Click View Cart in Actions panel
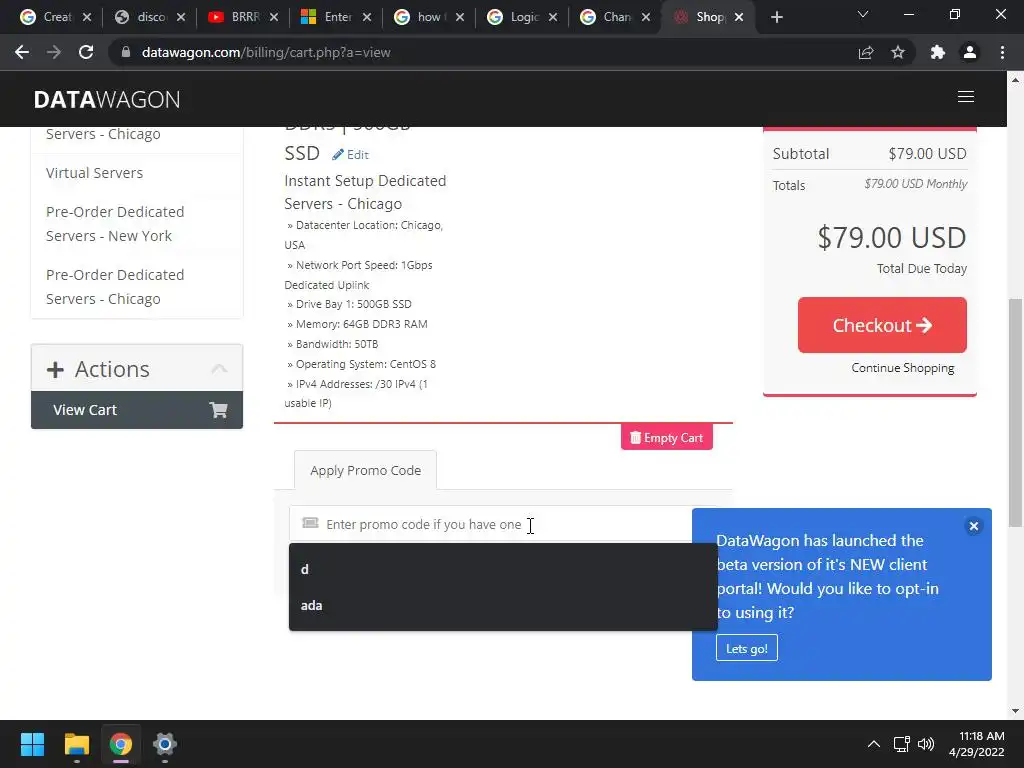The height and width of the screenshot is (768, 1024). click(x=136, y=410)
